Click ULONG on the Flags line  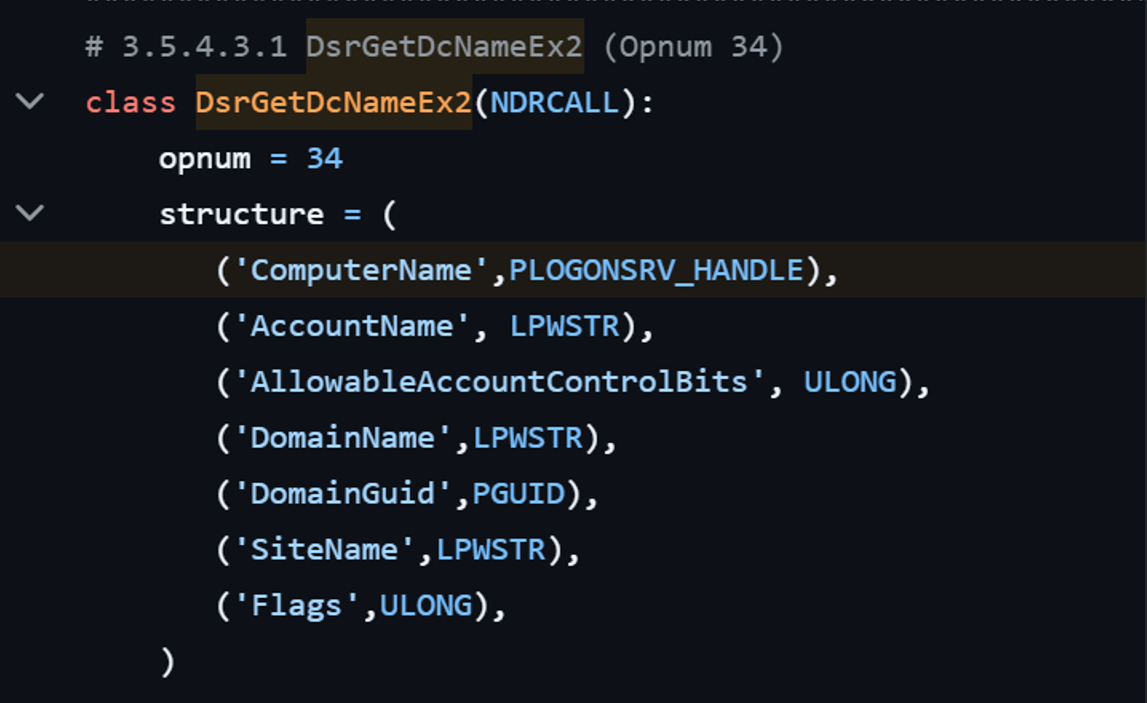pyautogui.click(x=426, y=606)
